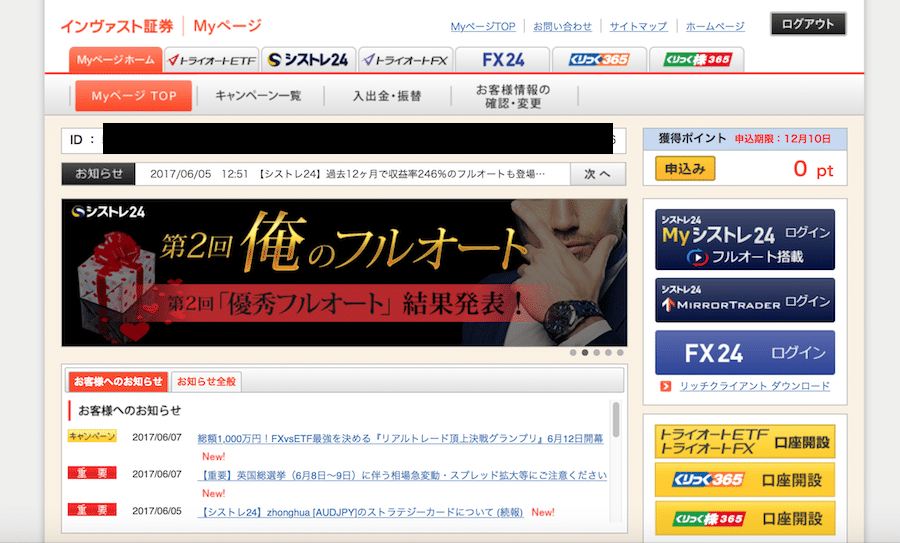Open トライオートETF/FX 口座開設 button
The height and width of the screenshot is (543, 900).
click(x=745, y=441)
